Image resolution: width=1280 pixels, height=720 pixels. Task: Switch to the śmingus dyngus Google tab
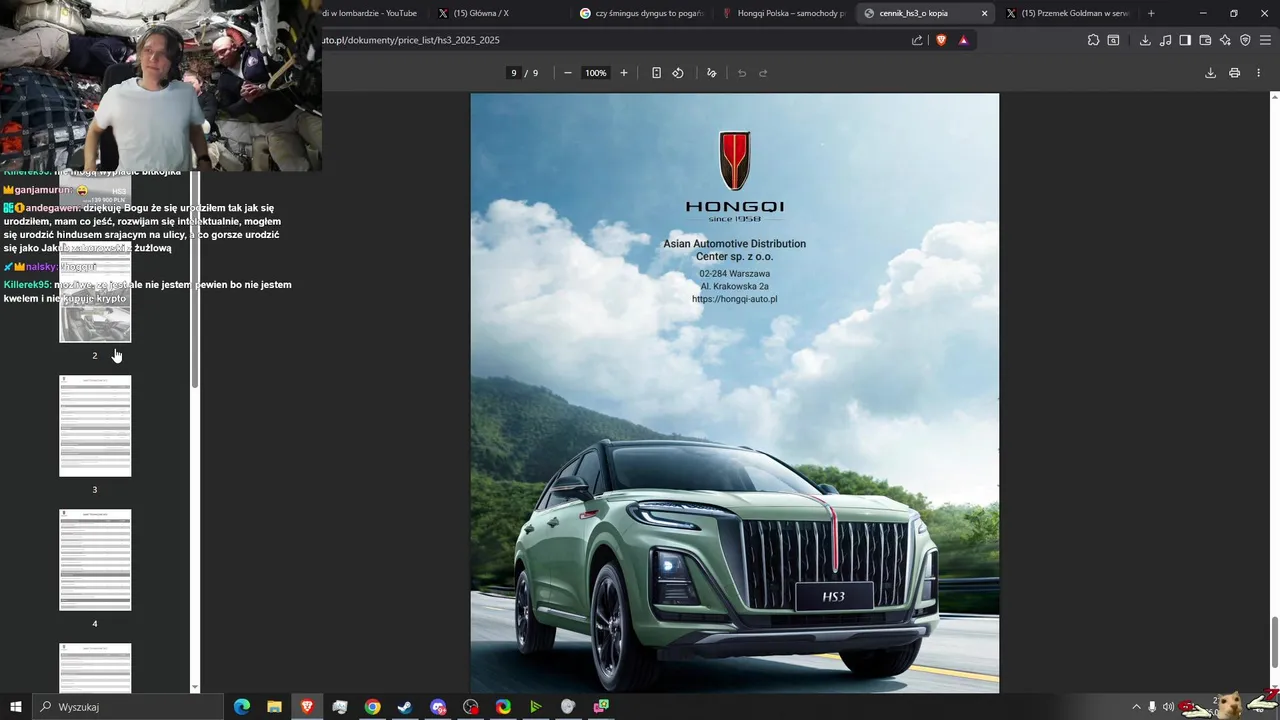coord(642,13)
